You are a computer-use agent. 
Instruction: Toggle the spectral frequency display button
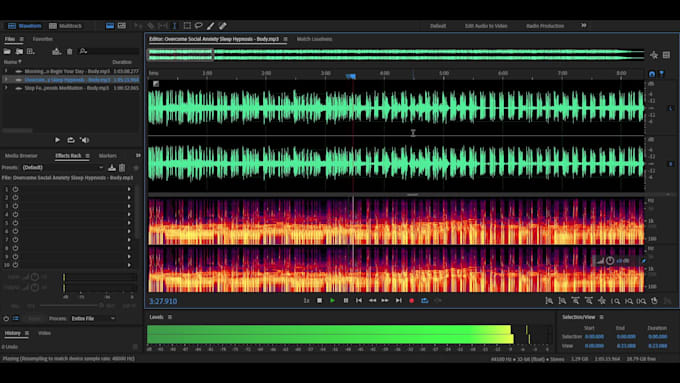click(x=122, y=26)
